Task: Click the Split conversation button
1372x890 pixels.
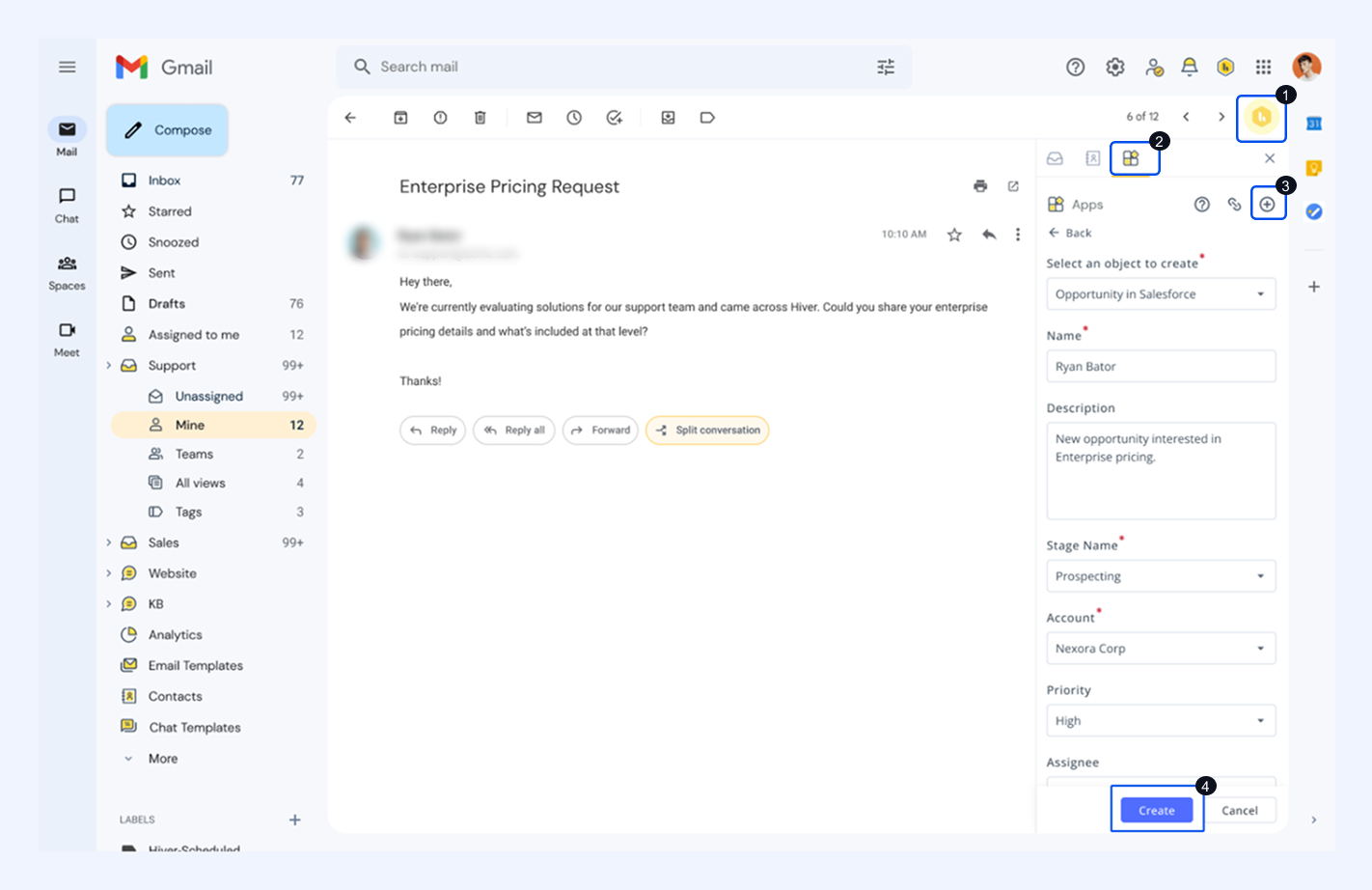Action: (707, 431)
